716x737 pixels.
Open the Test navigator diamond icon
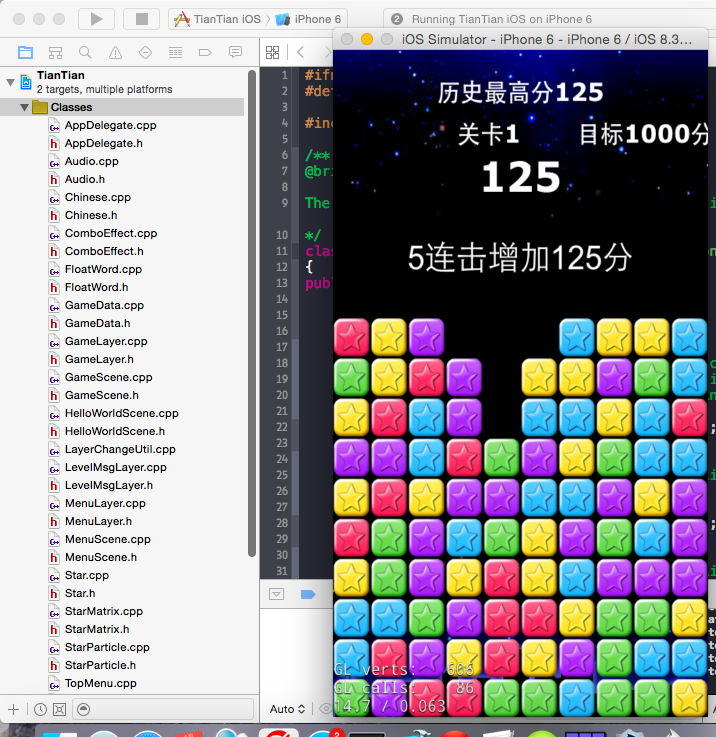coord(145,52)
